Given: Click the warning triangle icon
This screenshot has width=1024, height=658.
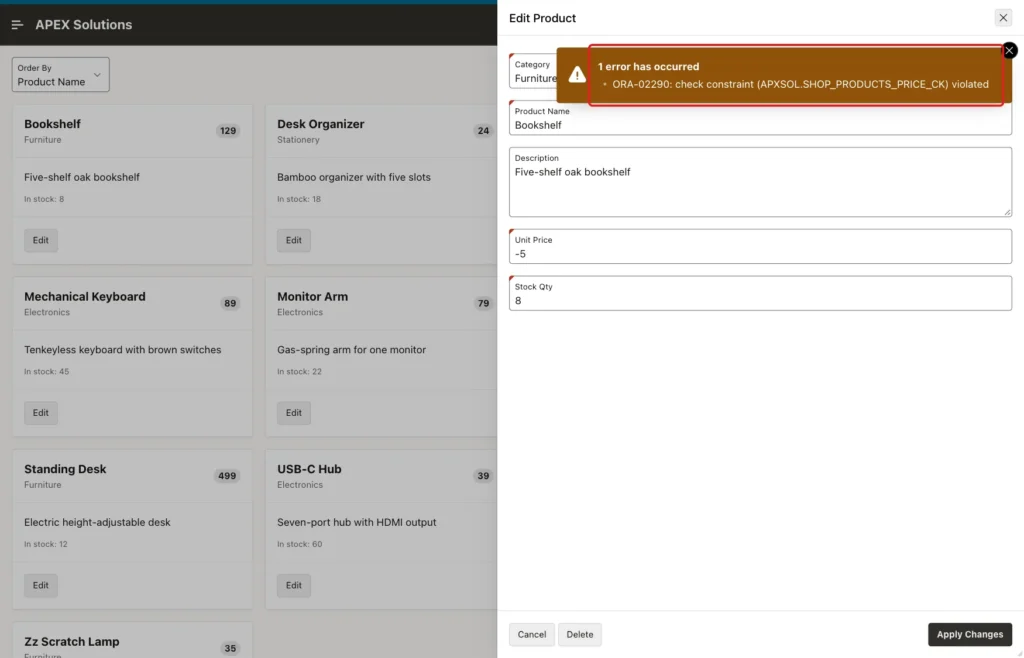Looking at the screenshot, I should (577, 74).
